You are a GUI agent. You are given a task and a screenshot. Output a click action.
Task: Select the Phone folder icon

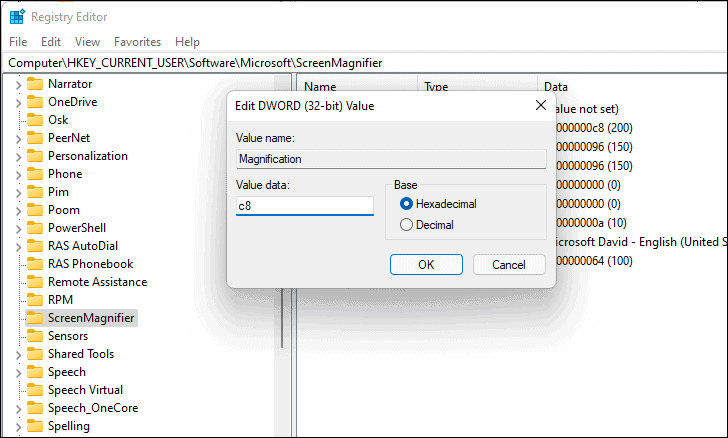coord(35,174)
